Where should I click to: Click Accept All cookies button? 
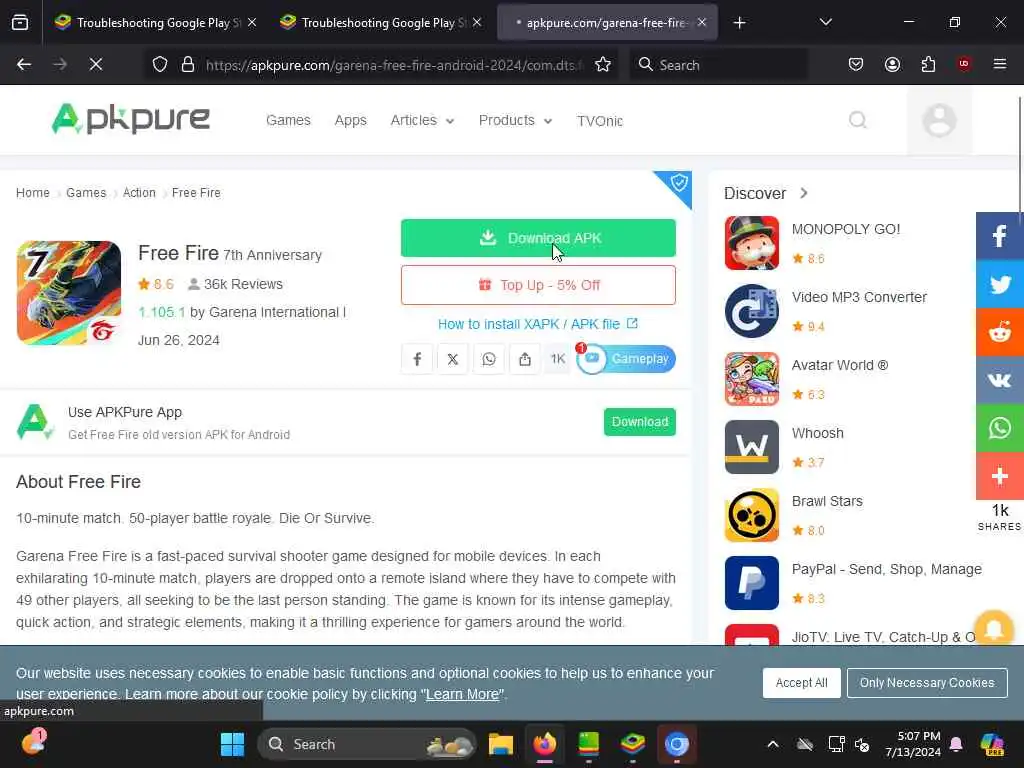(801, 683)
